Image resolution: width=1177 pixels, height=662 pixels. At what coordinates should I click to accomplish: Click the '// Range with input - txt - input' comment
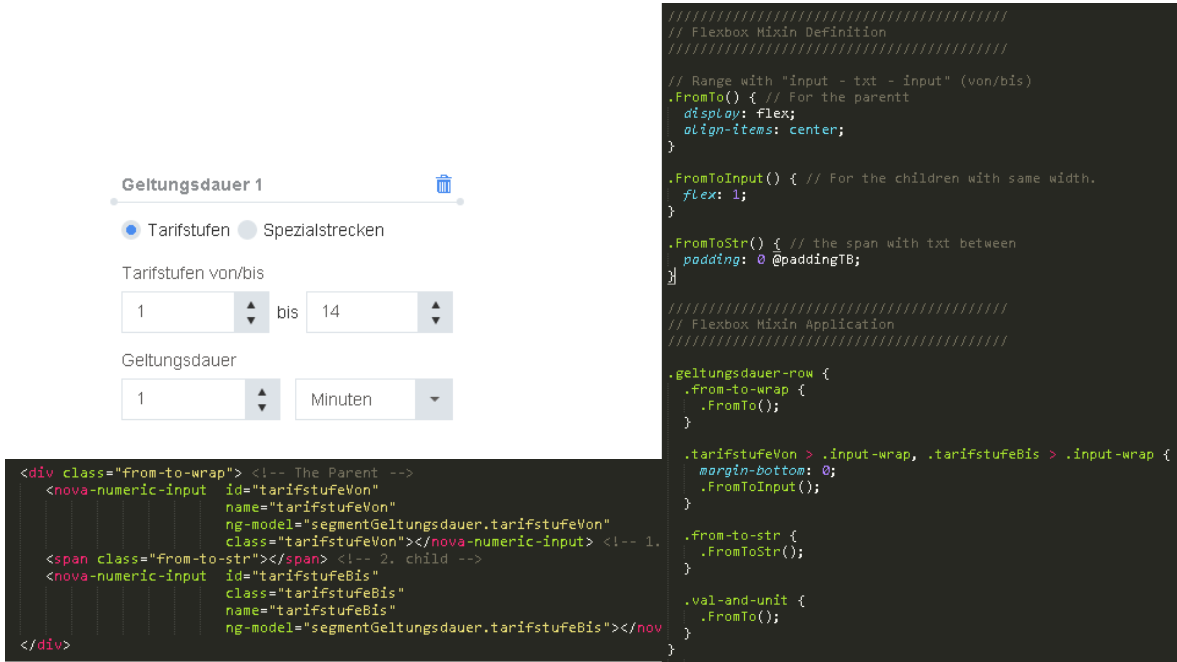(x=850, y=81)
